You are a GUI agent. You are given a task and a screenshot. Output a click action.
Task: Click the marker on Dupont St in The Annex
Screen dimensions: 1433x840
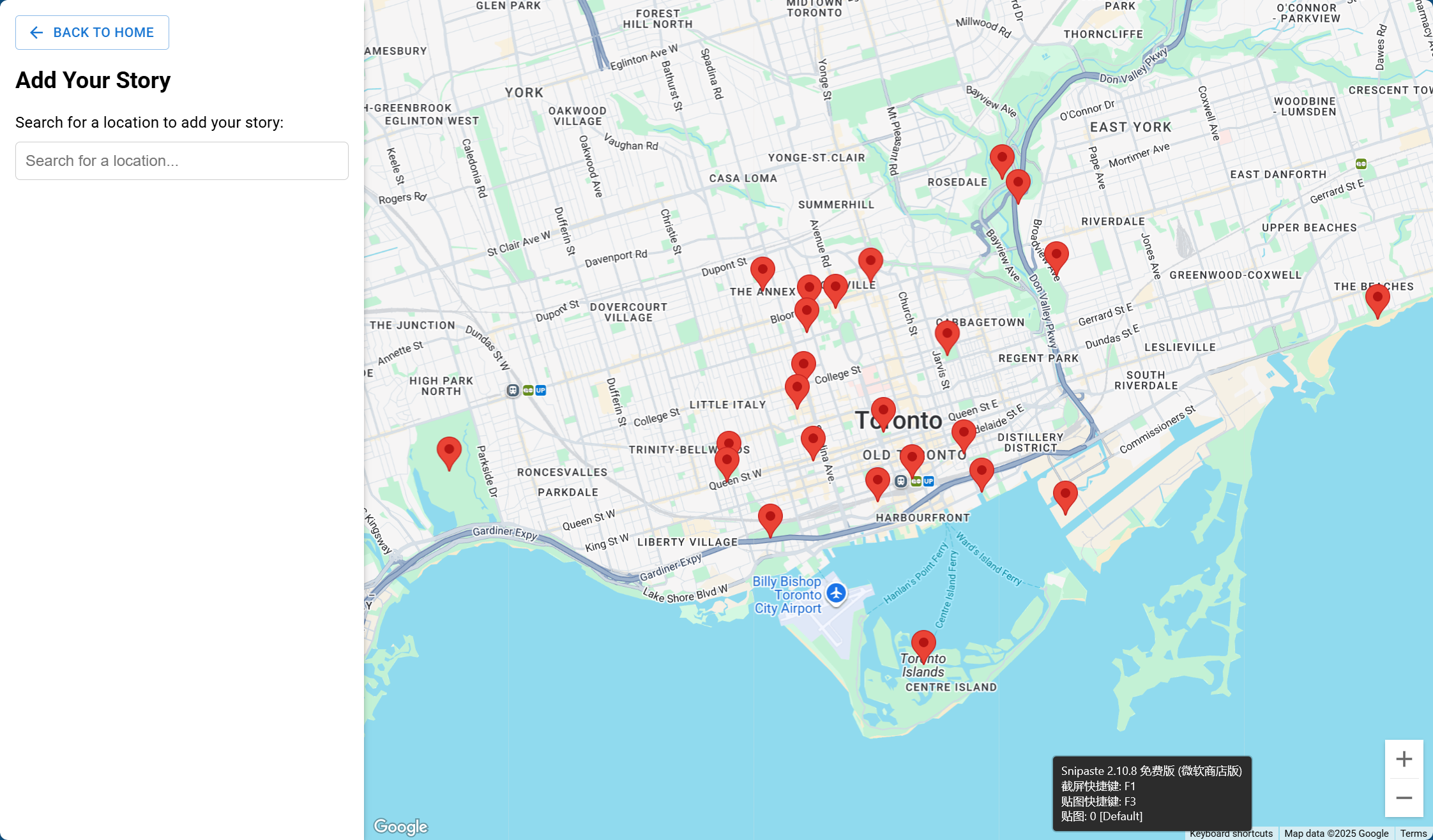pyautogui.click(x=762, y=271)
